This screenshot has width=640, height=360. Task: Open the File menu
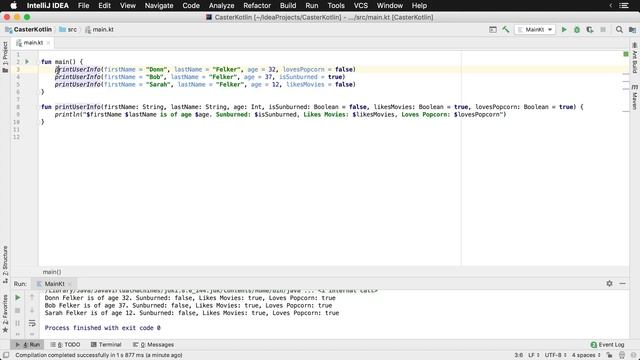pos(83,6)
